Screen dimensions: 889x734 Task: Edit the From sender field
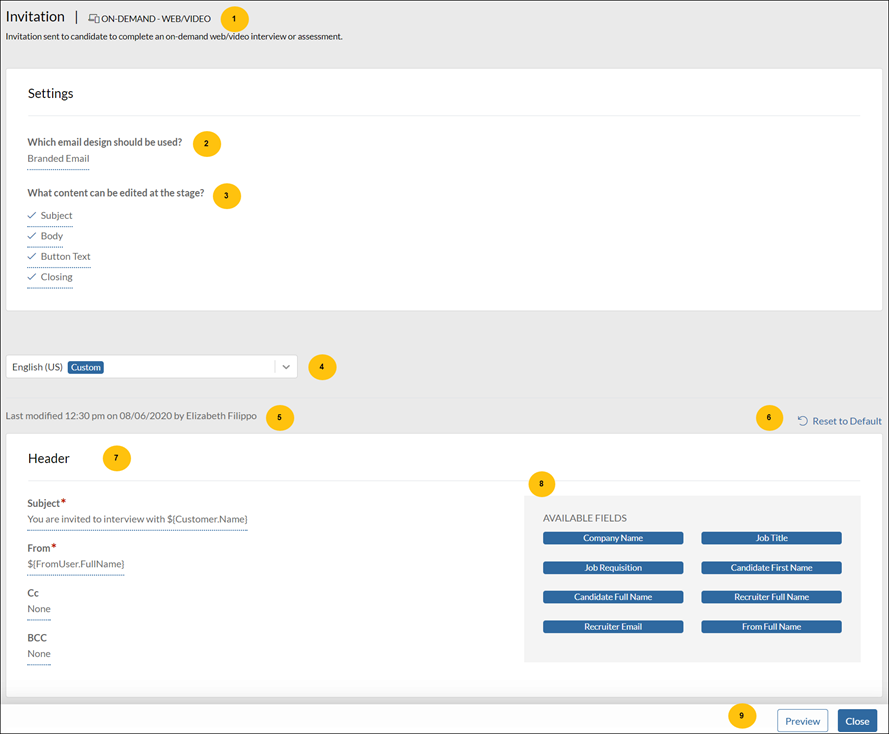click(x=76, y=564)
